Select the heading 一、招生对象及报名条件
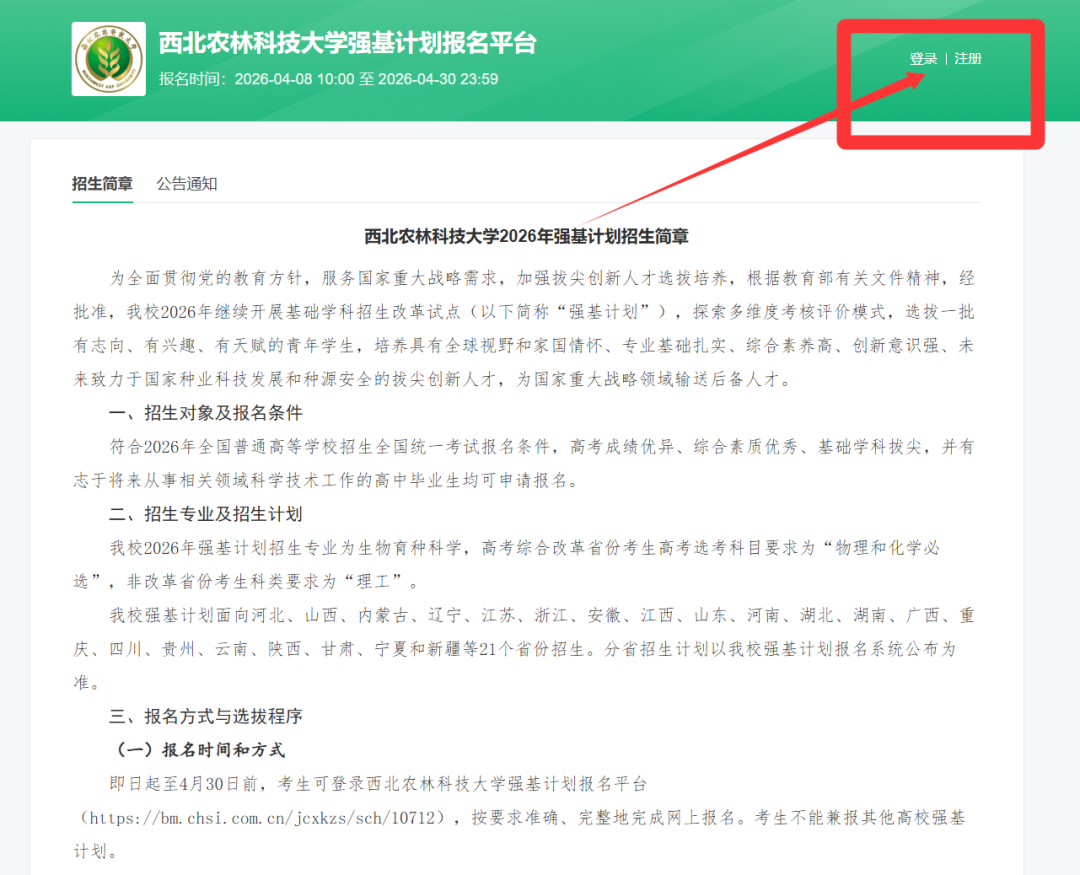This screenshot has height=875, width=1080. click(x=206, y=413)
